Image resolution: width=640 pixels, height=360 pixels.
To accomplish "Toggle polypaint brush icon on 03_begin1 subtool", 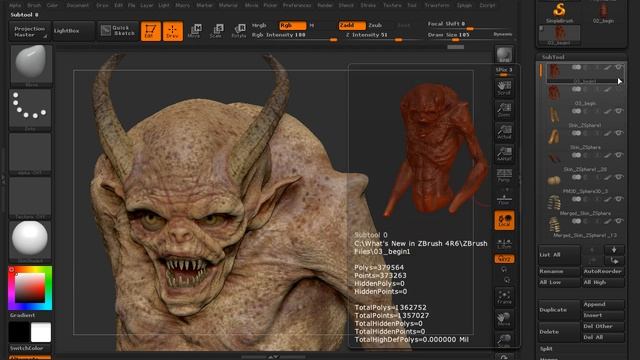I will (608, 67).
